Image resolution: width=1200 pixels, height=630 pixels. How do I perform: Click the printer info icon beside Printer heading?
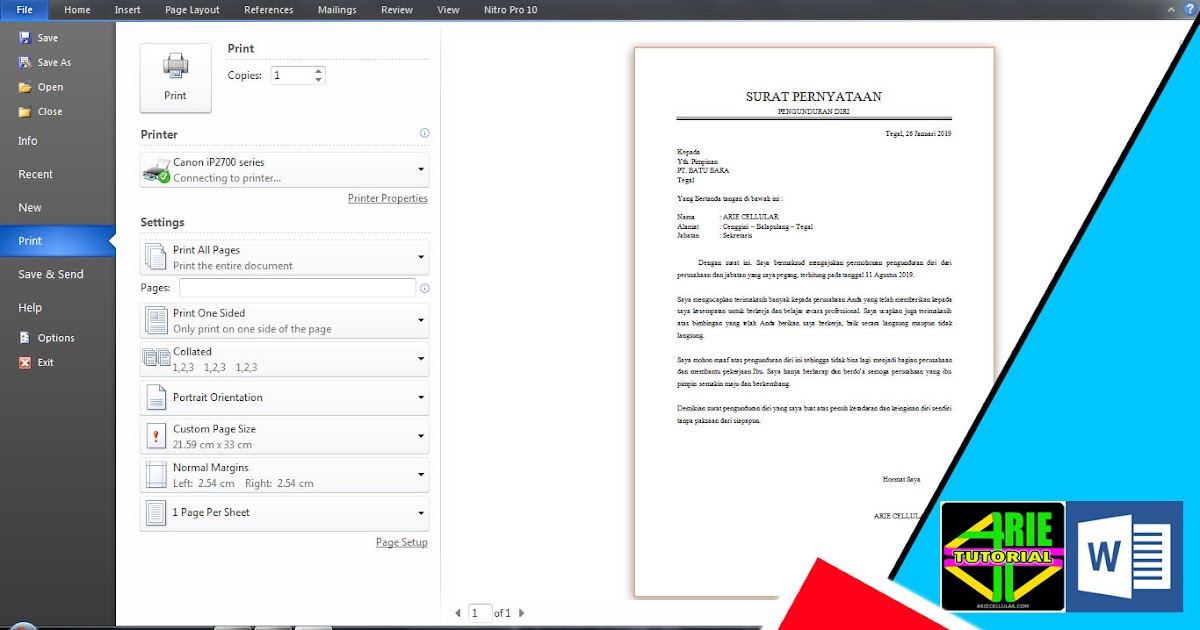click(x=424, y=133)
